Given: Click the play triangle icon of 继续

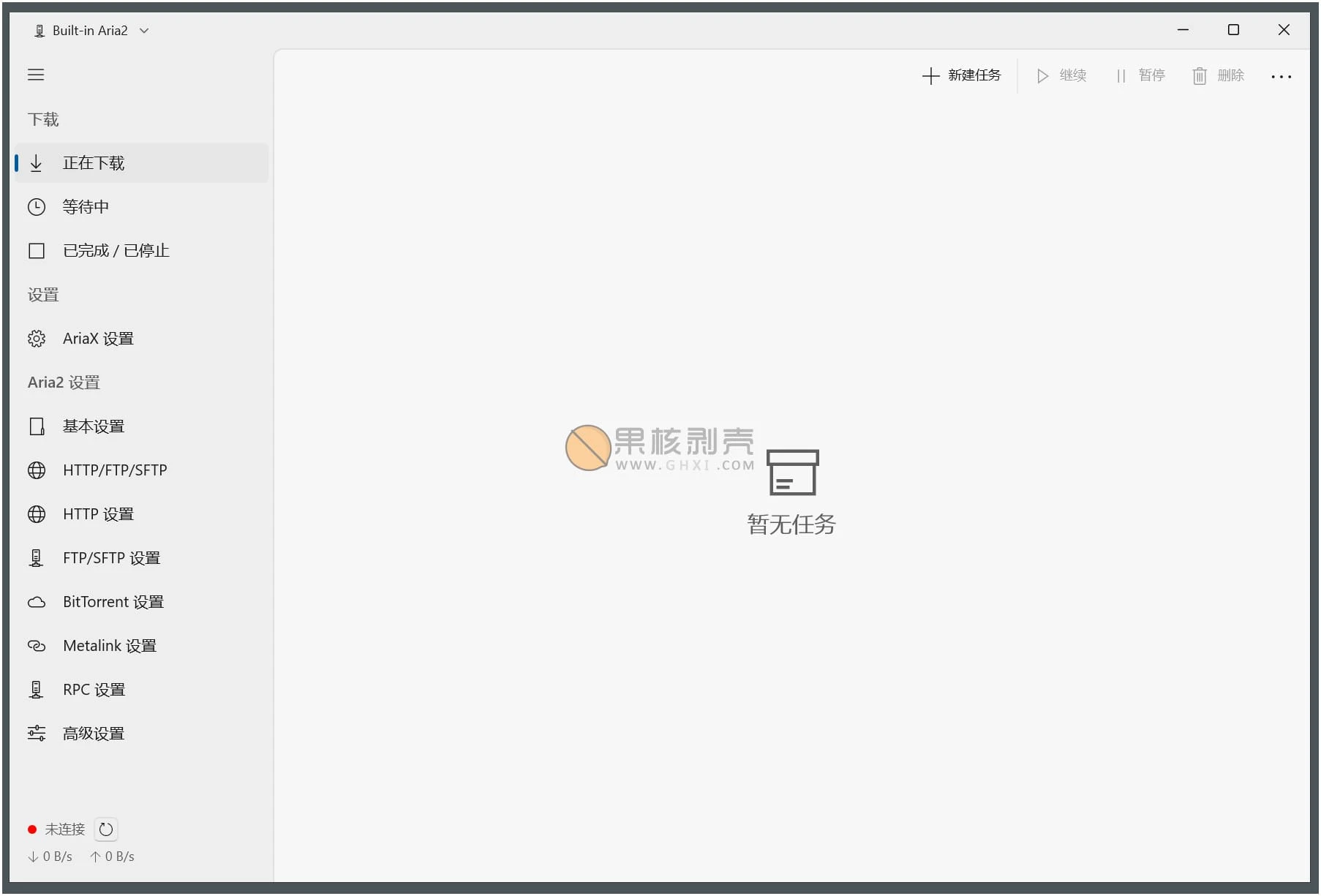Looking at the screenshot, I should [1042, 76].
